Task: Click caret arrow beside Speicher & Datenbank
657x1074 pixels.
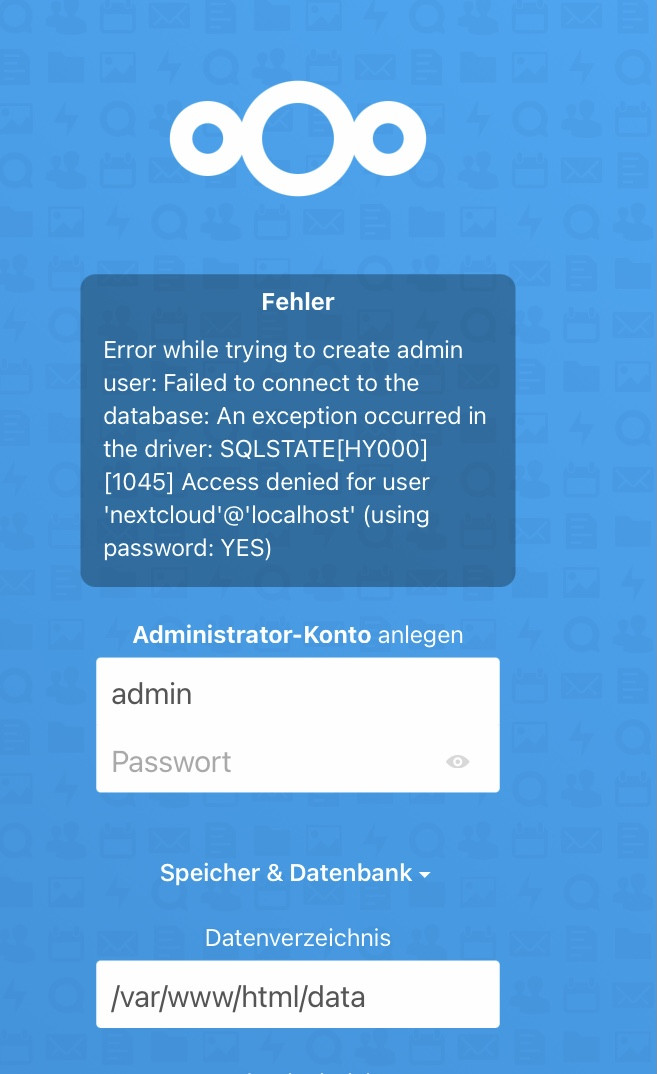Action: point(425,875)
